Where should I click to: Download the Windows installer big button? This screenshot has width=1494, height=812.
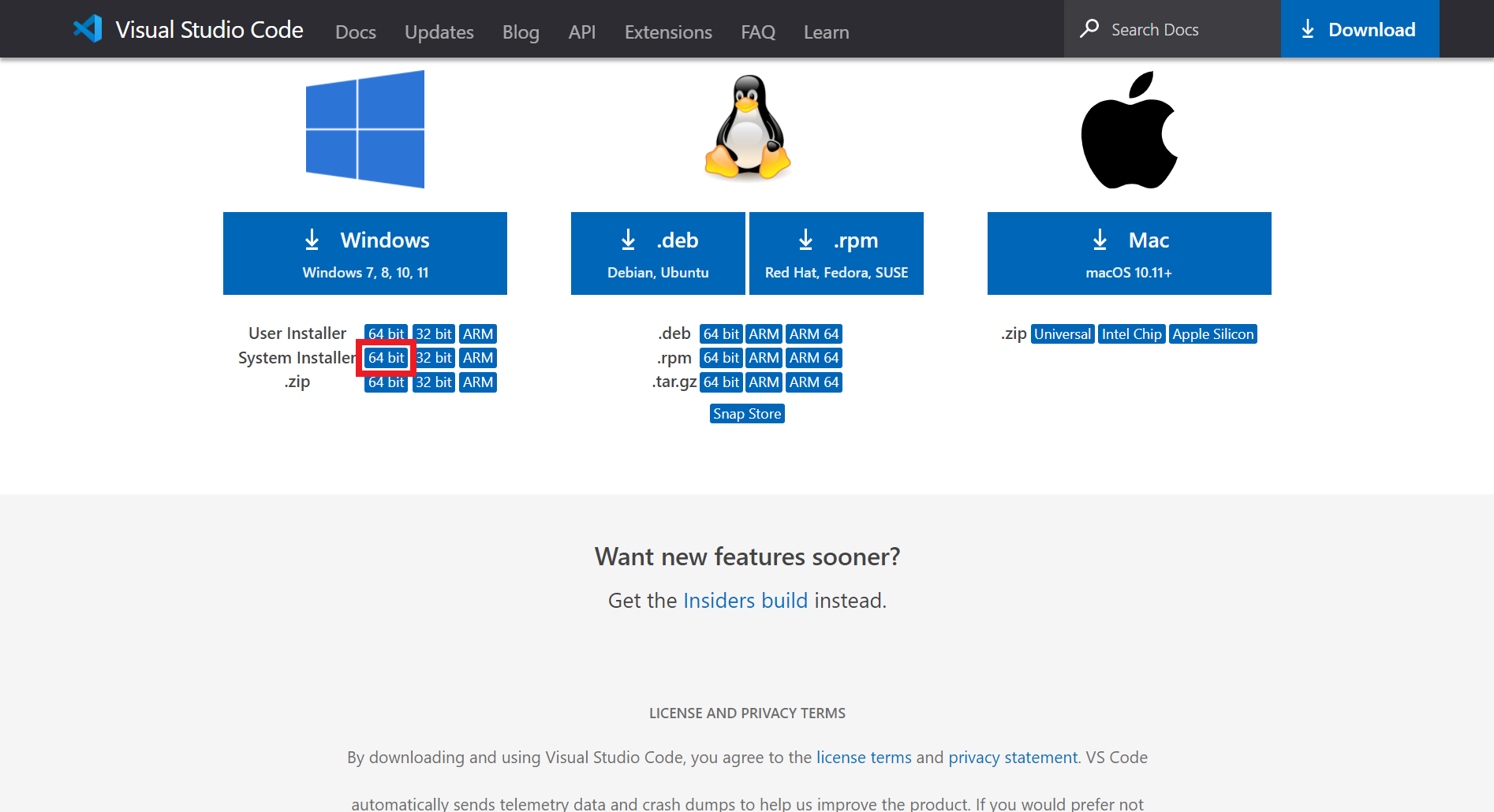coord(365,253)
